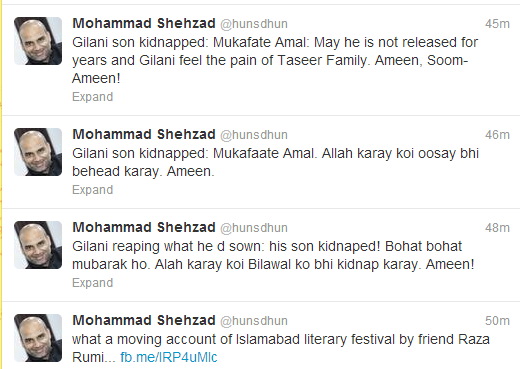
Task: Open profile picture of the 45m tweet
Action: [x=38, y=41]
